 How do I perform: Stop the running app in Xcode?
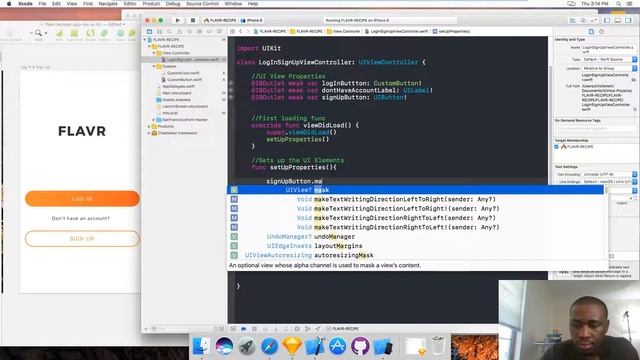193,20
